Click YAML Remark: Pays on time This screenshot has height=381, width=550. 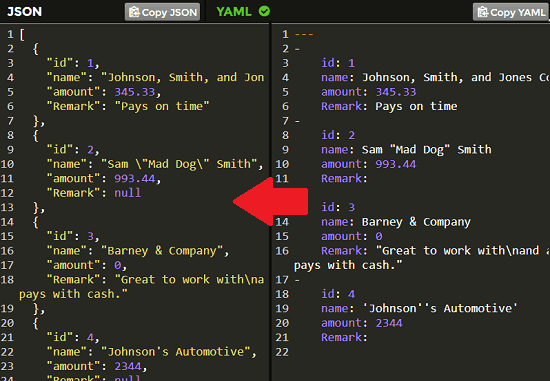tap(389, 106)
